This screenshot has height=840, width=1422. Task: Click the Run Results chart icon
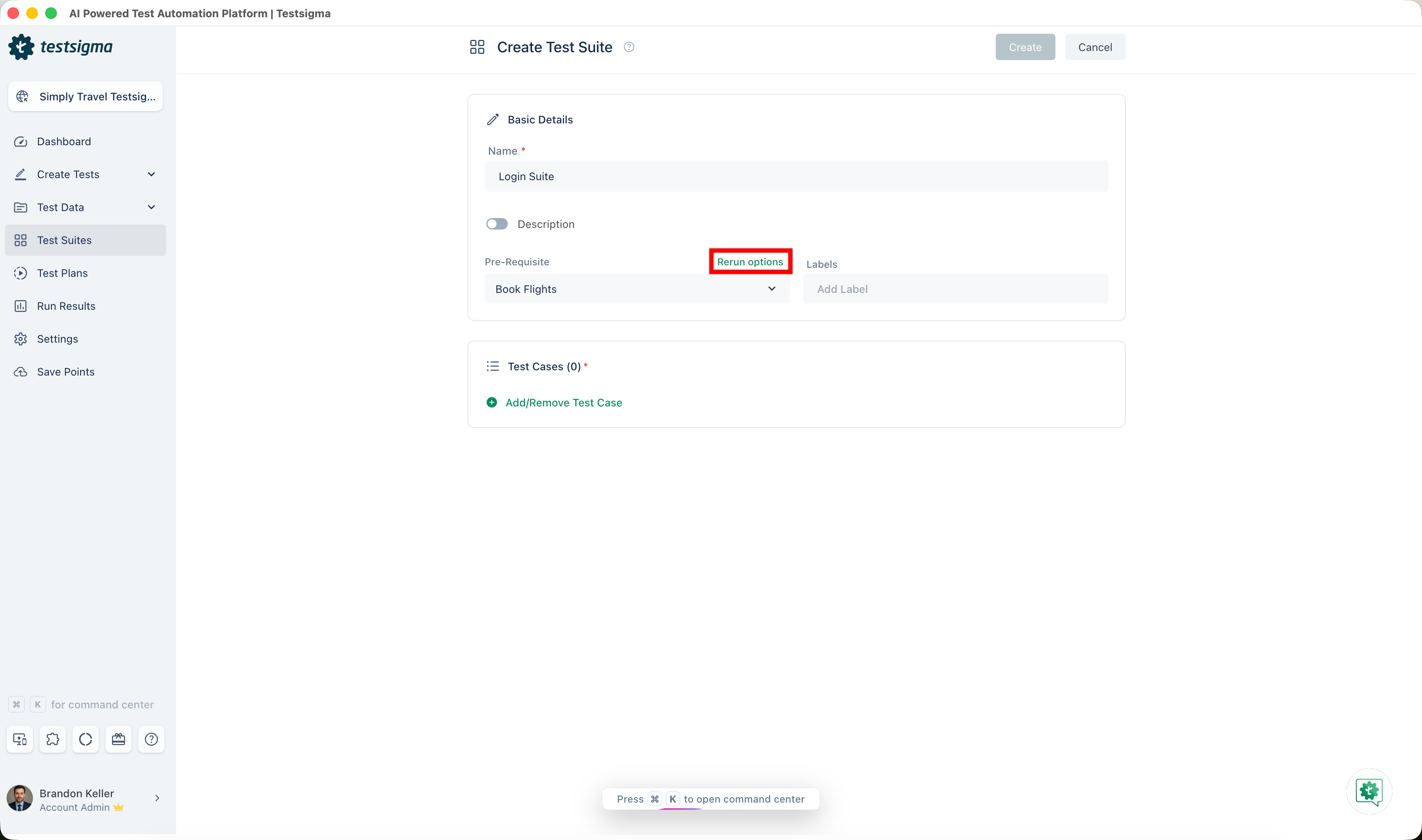[21, 306]
